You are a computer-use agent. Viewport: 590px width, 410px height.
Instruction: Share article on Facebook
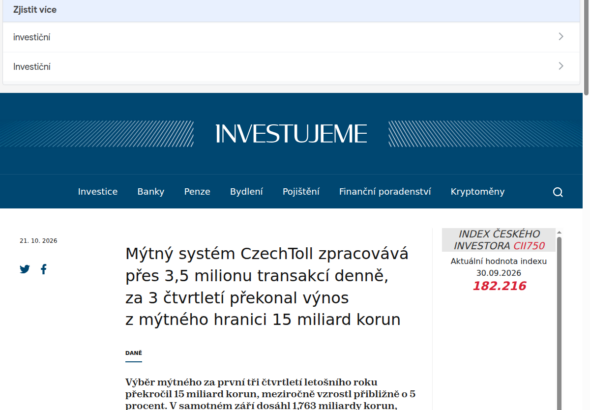point(44,269)
